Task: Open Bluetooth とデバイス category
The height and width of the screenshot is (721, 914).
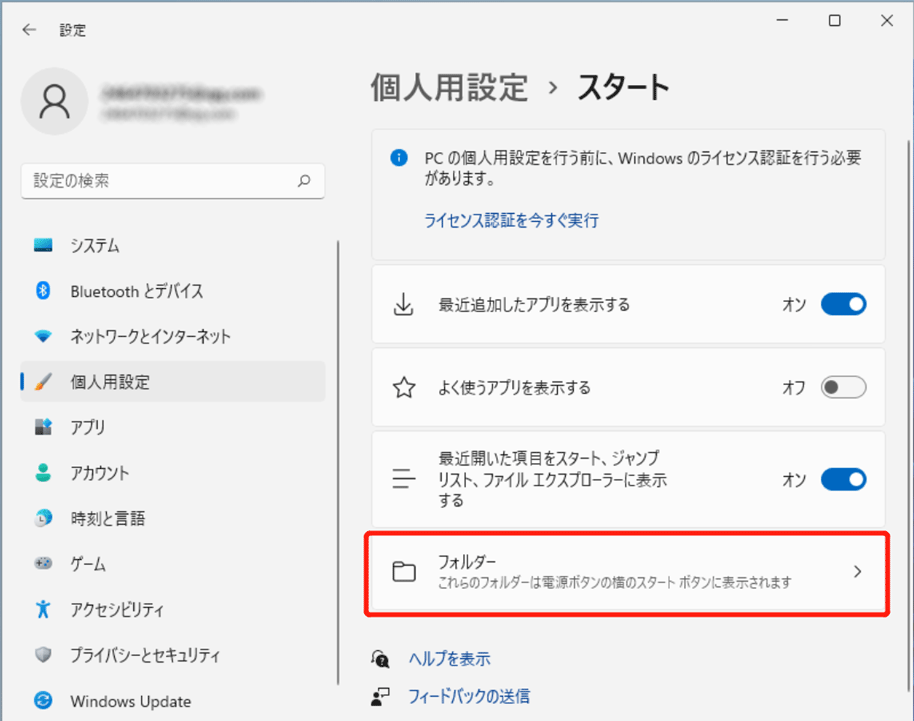Action: click(173, 291)
